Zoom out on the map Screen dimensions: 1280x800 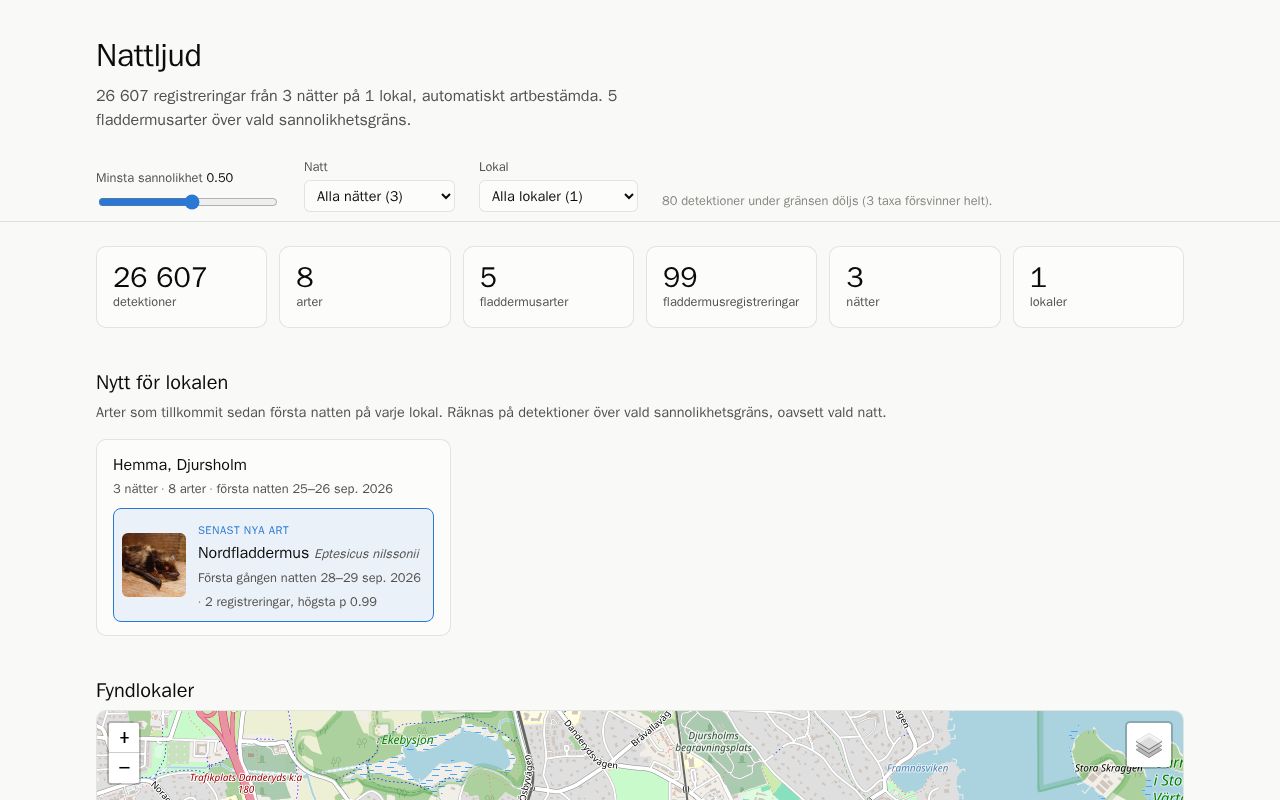[124, 768]
